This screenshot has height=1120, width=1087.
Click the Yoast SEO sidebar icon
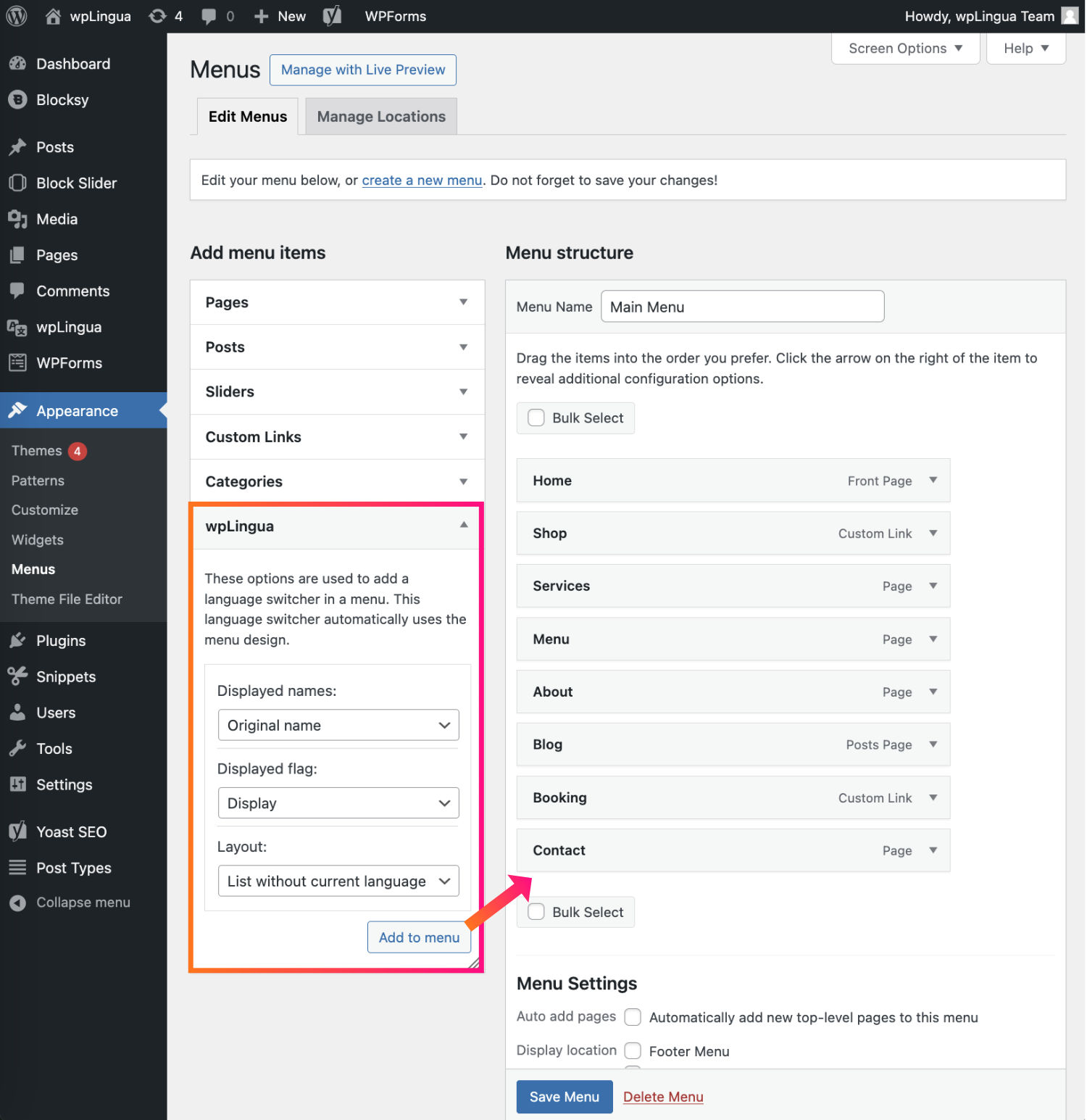coord(17,831)
